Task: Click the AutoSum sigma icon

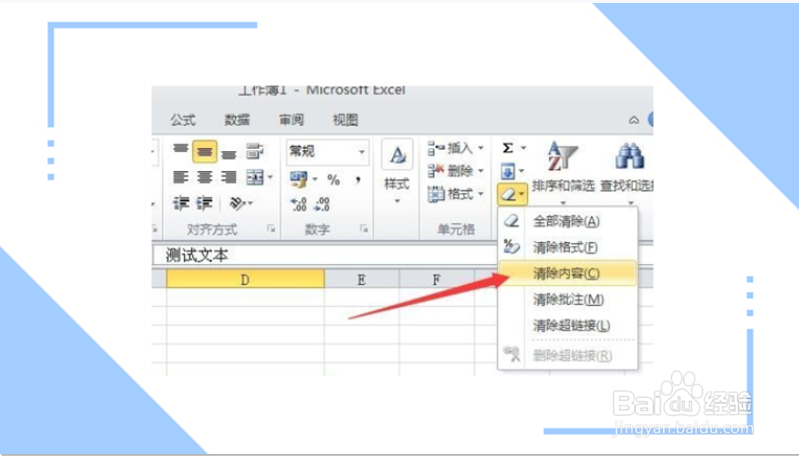Action: pos(508,148)
